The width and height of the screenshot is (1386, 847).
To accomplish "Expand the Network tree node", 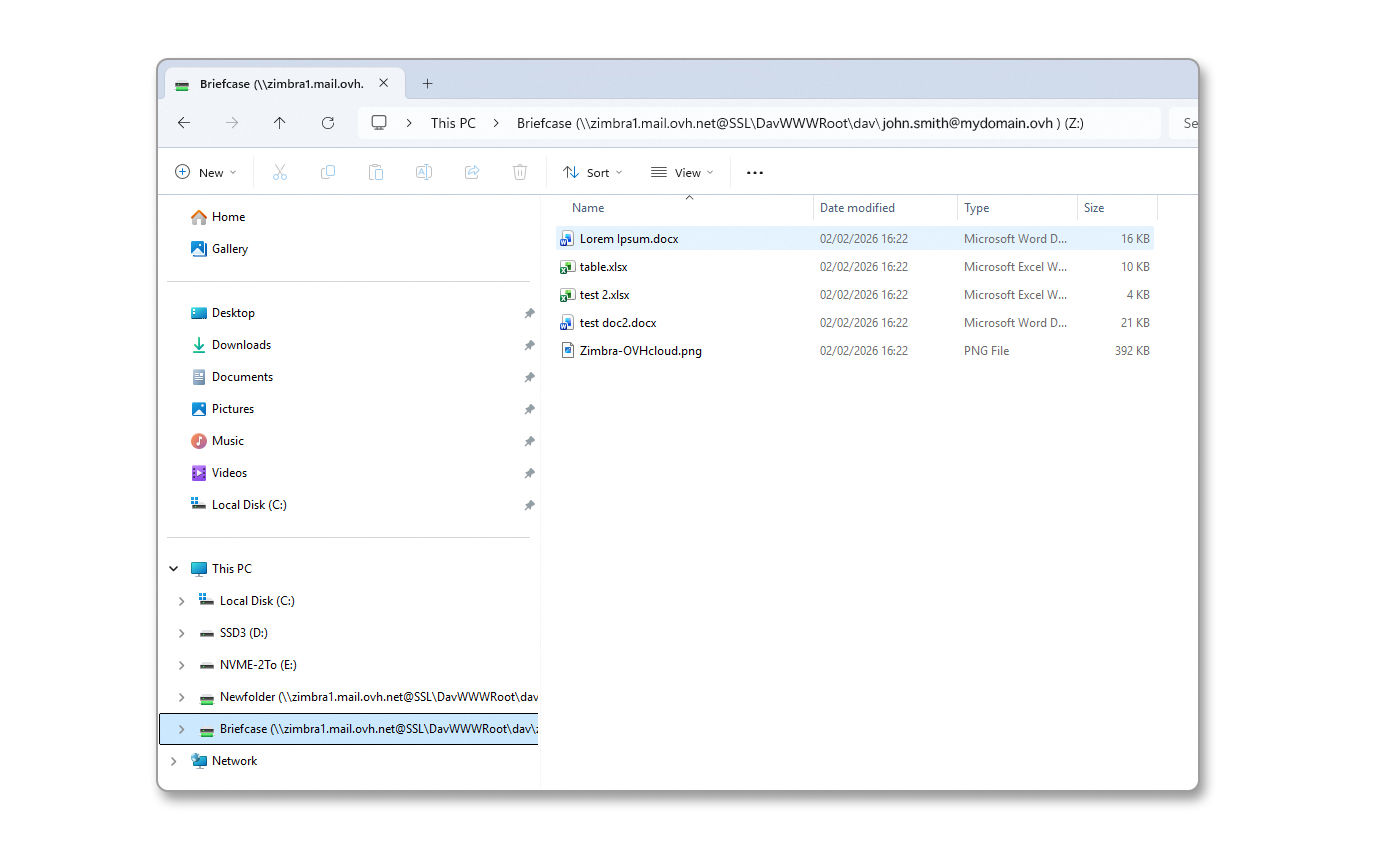I will tap(174, 761).
